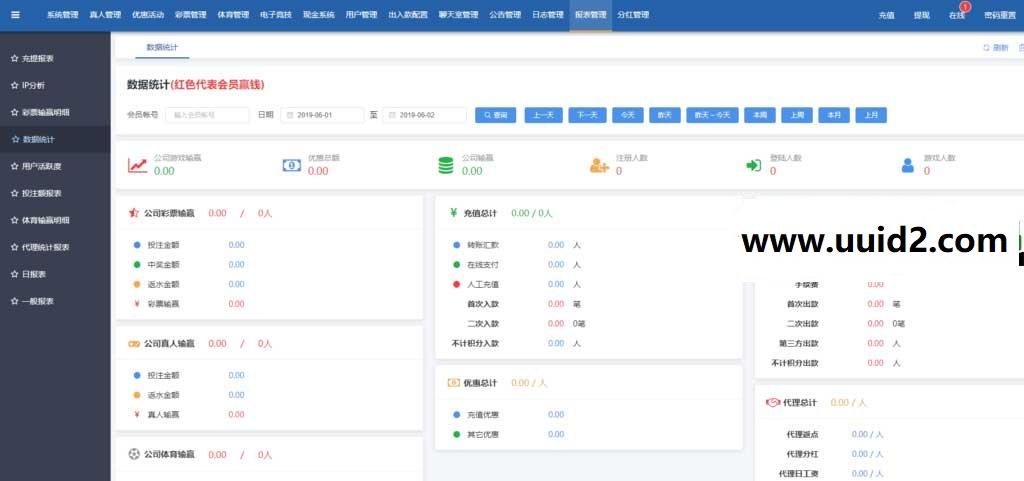Click the 转账汇款 row label
1024x481 pixels.
483,245
